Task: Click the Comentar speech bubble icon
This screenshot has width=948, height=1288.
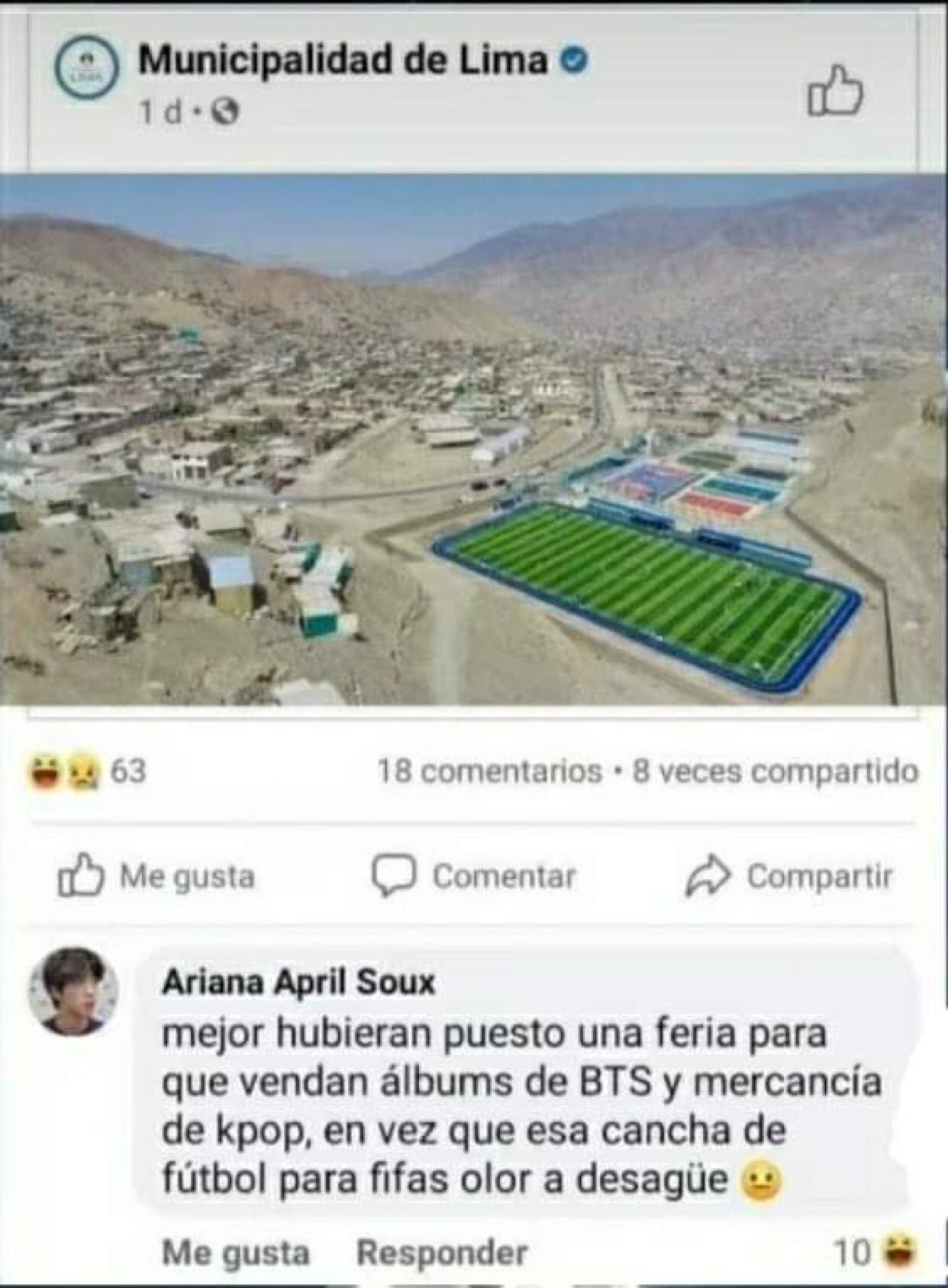Action: coord(394,876)
